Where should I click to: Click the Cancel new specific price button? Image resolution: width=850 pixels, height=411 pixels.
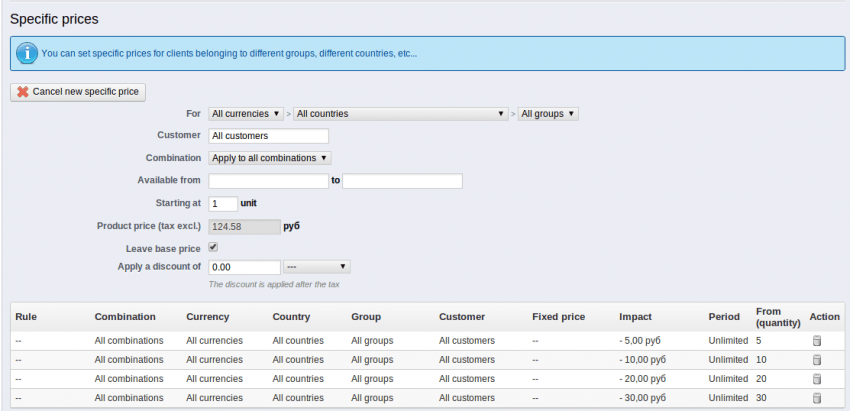(78, 92)
